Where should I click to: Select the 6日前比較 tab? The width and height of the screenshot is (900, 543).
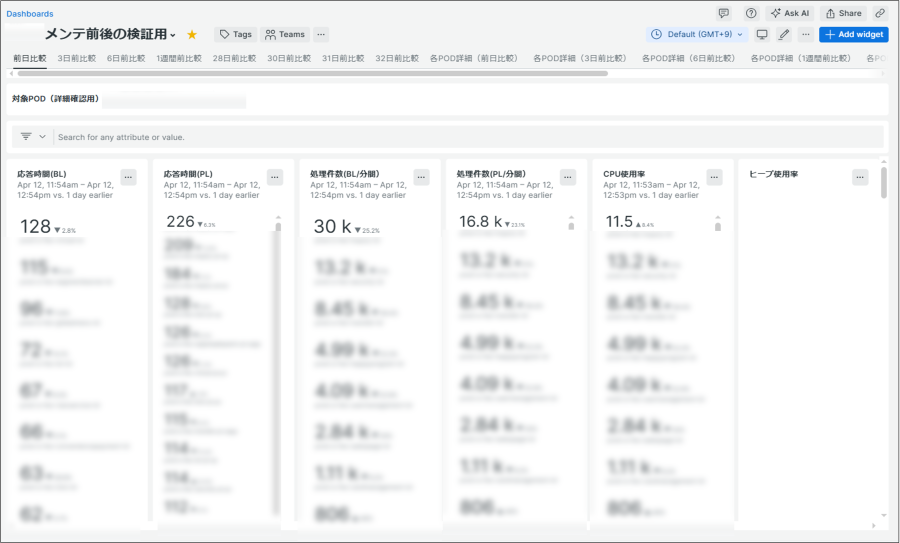coord(126,59)
